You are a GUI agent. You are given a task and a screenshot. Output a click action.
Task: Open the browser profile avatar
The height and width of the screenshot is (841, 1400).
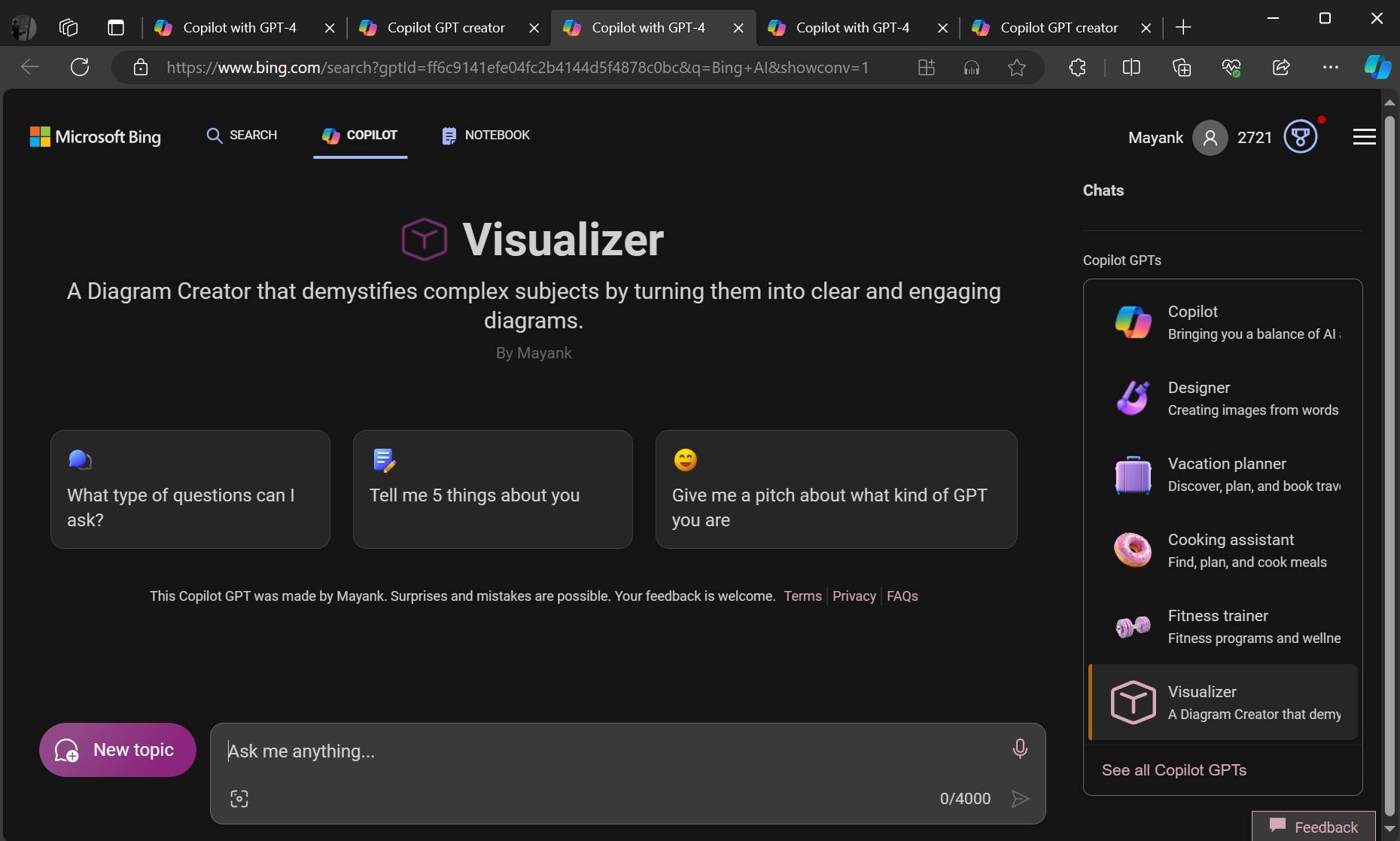[23, 28]
